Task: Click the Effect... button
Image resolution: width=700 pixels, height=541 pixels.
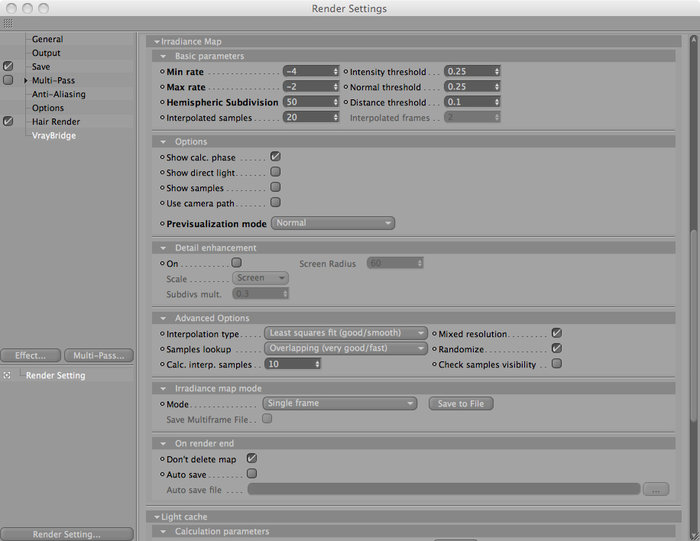Action: 30,355
